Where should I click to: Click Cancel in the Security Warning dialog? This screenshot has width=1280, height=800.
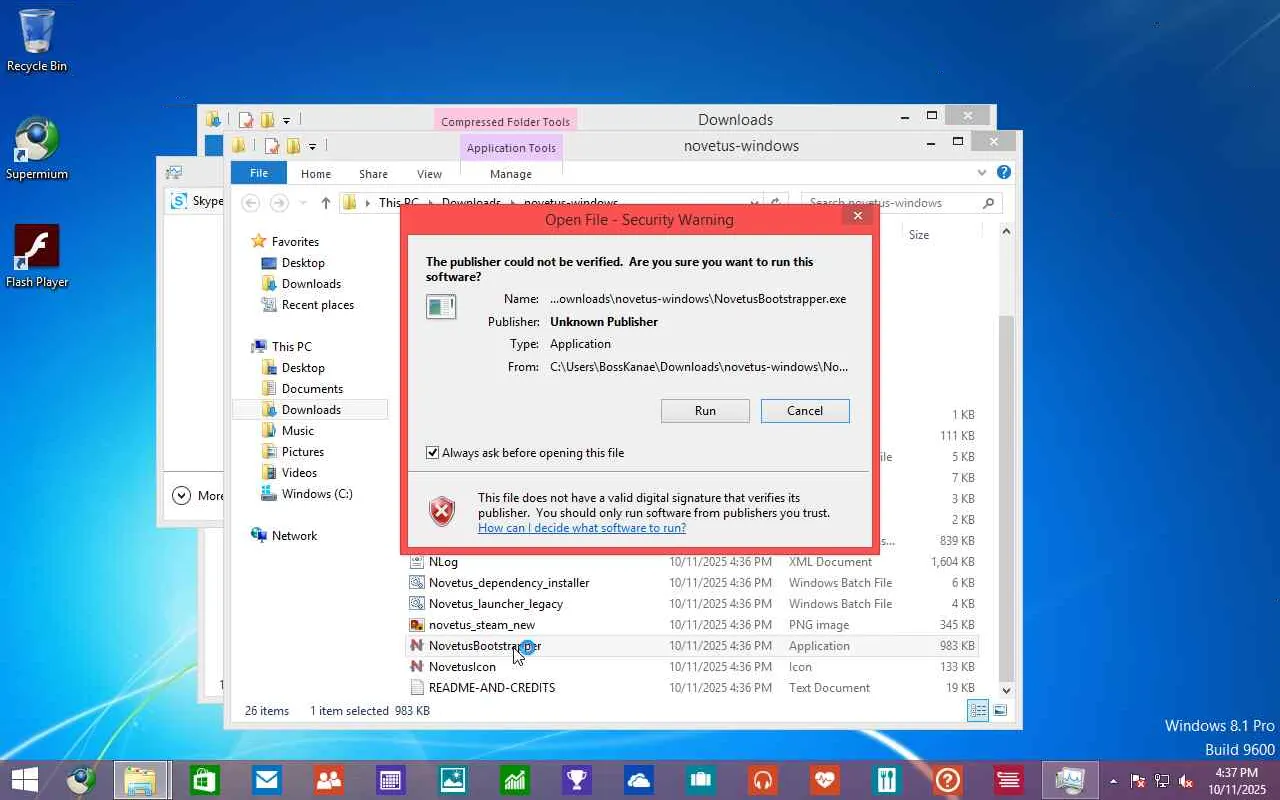805,411
